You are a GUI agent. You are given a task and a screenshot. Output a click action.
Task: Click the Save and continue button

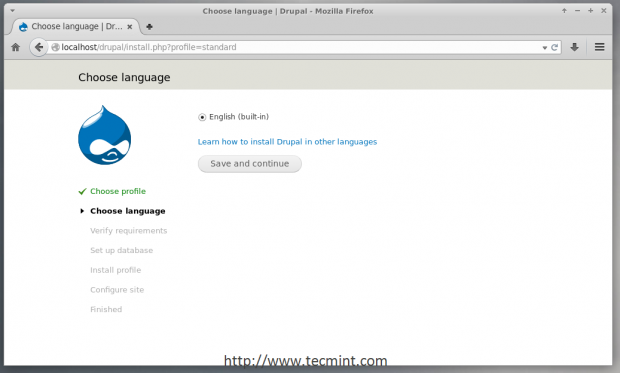tap(250, 164)
